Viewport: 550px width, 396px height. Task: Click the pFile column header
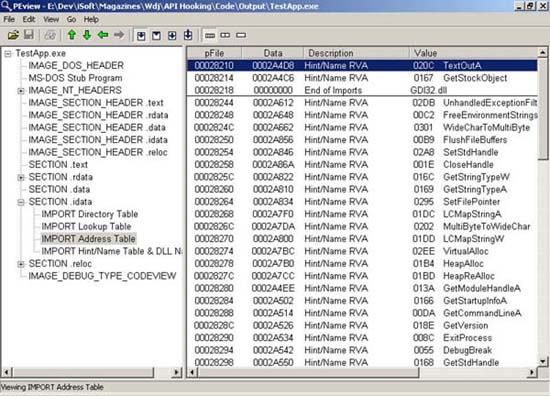click(214, 53)
